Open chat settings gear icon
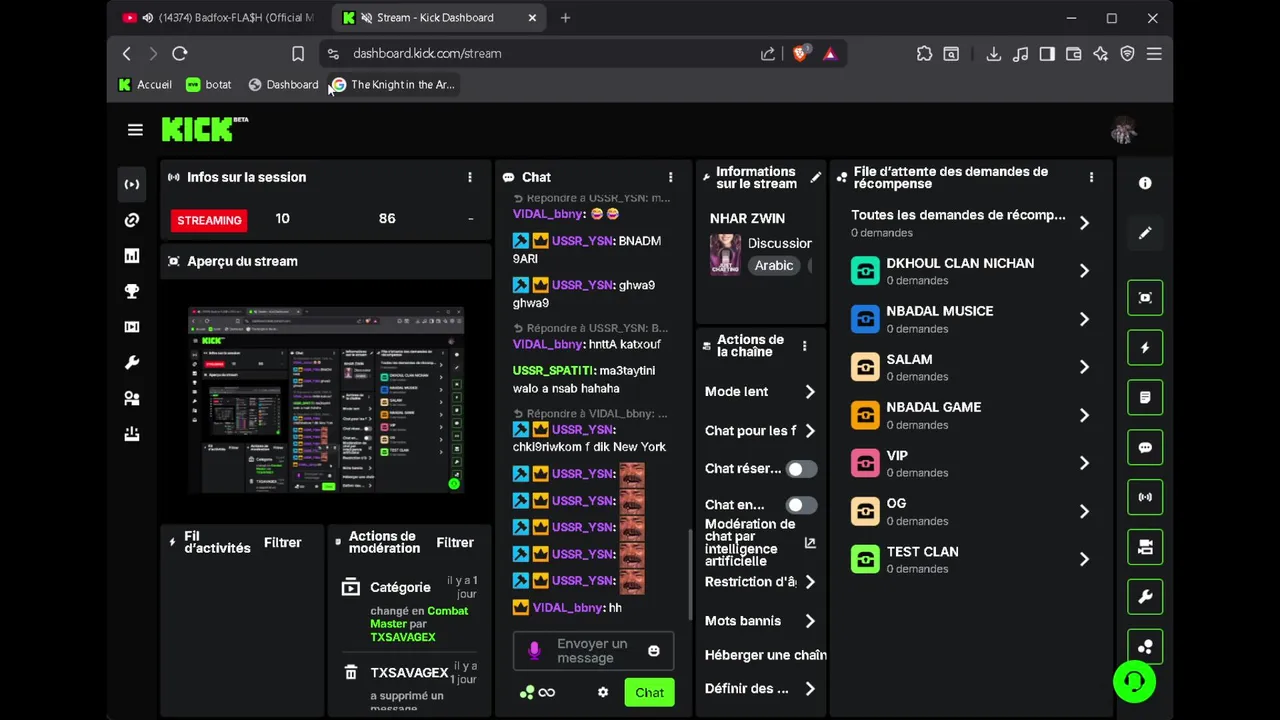This screenshot has width=1280, height=720. (603, 692)
